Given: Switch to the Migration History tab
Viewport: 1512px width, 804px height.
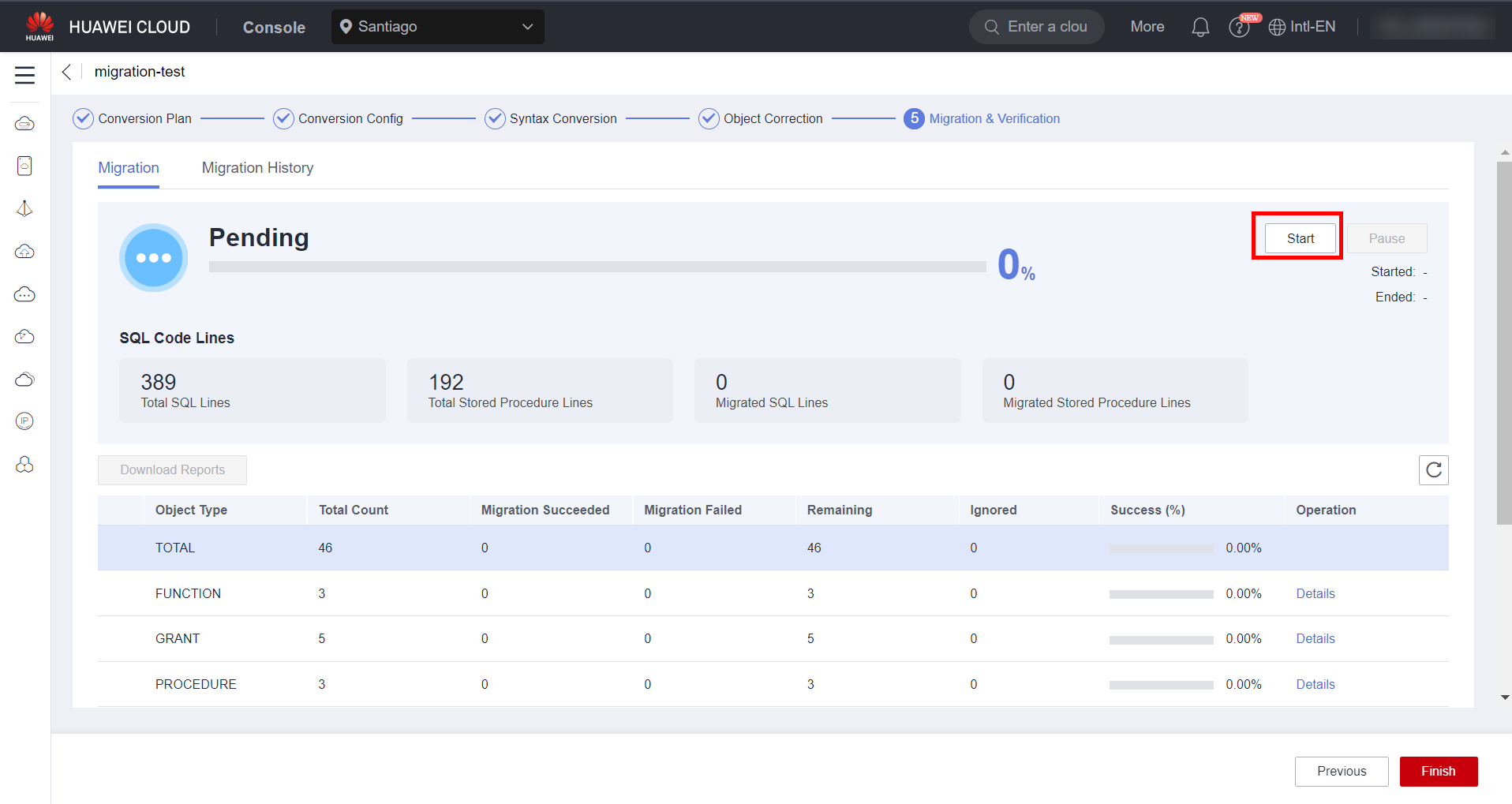Looking at the screenshot, I should point(257,168).
